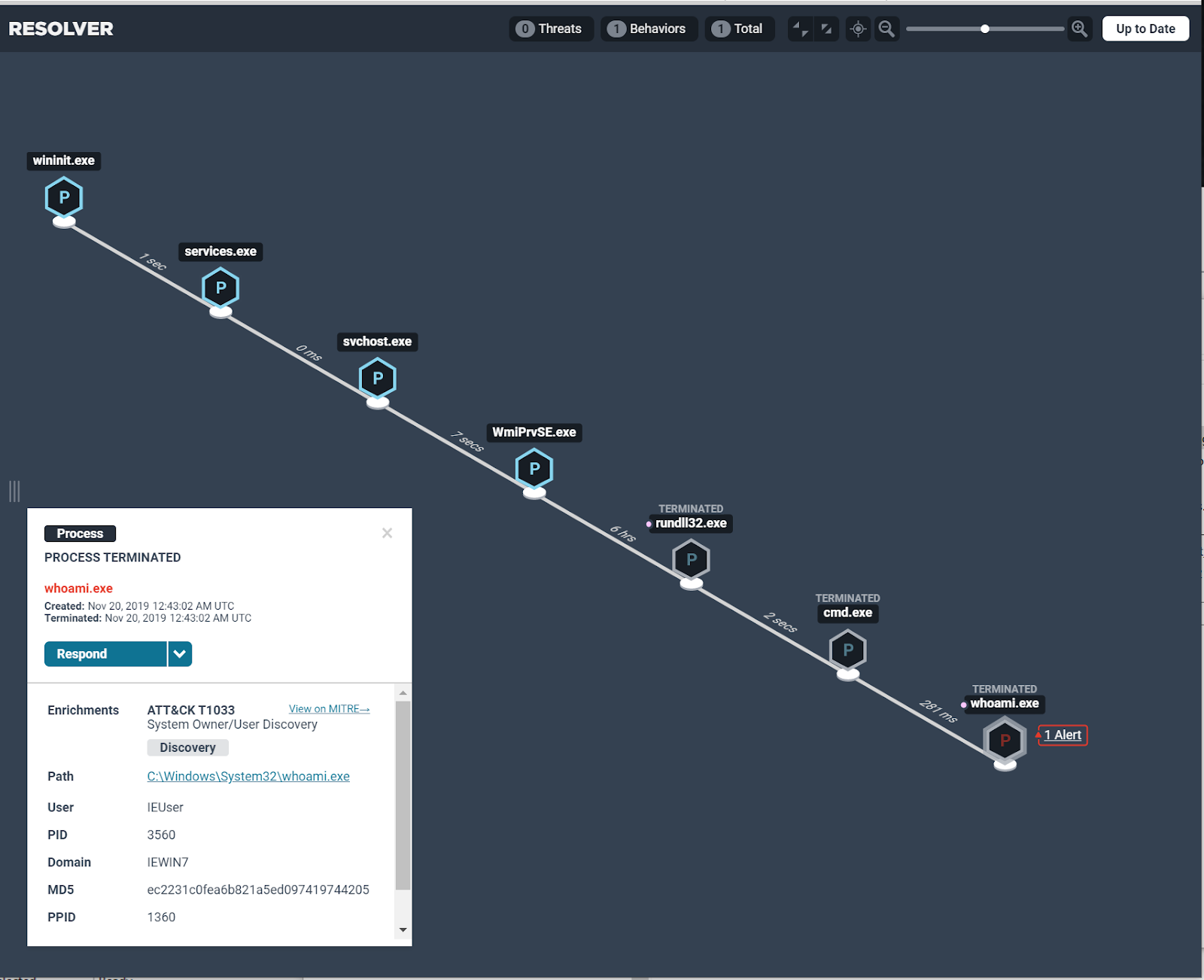Select the wininit.exe process hexagon node
Screen dimensions: 1204x980
64,198
